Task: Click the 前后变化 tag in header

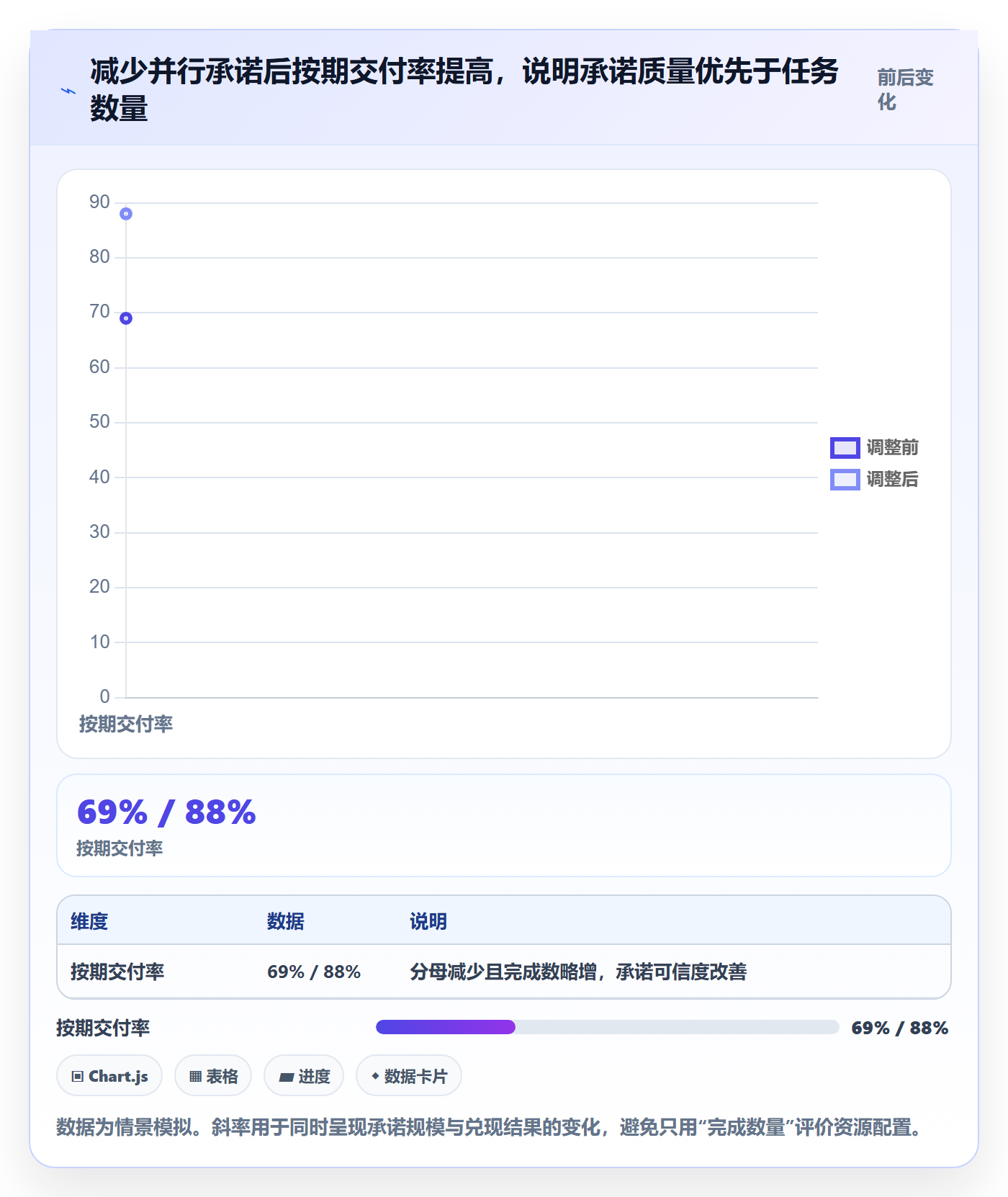Action: 905,89
